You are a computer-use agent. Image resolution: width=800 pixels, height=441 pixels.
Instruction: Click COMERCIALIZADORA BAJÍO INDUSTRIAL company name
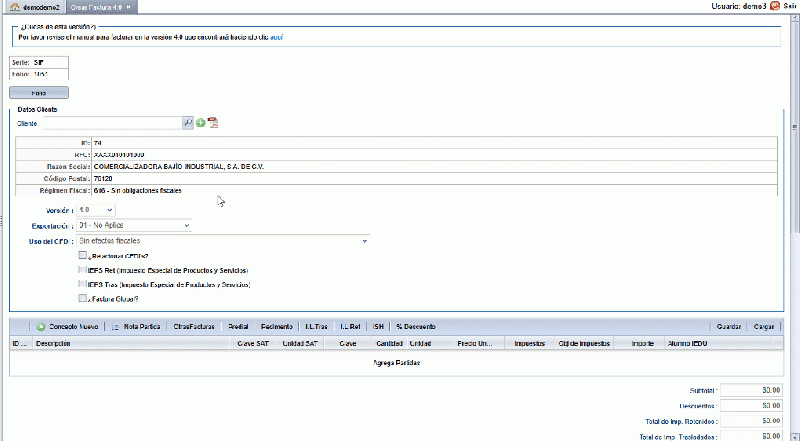click(179, 167)
